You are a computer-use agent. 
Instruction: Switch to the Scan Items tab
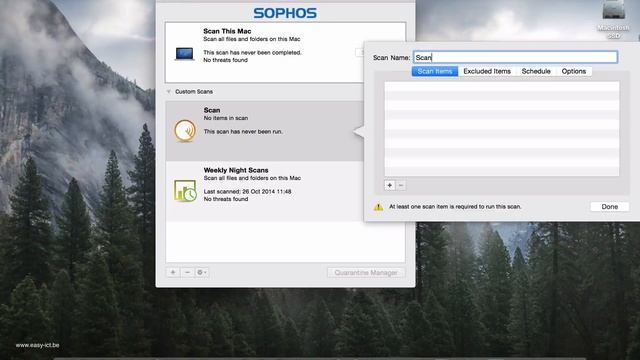click(435, 71)
